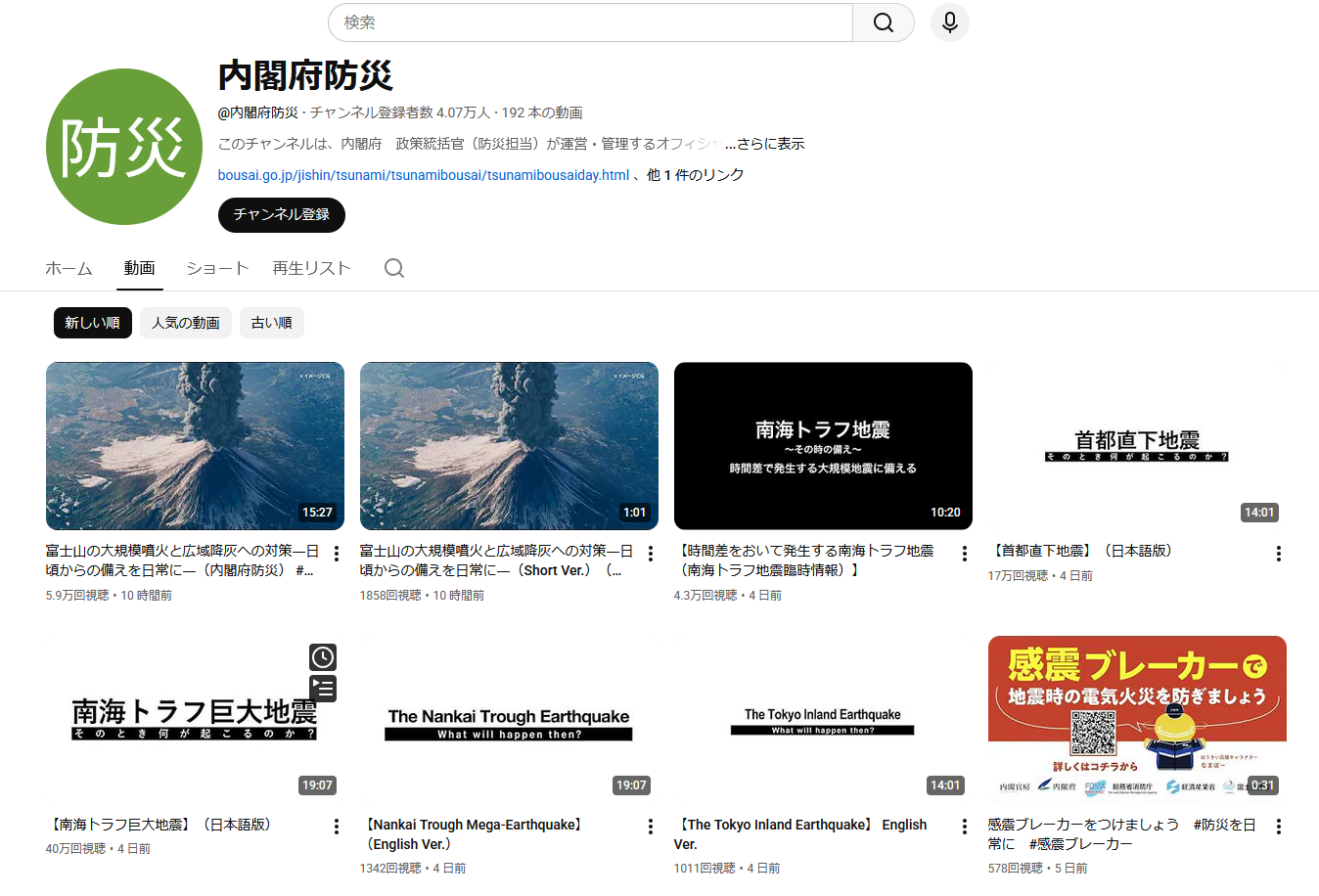Add to queue icon on 南海トラフ巨大地震 thumbnail
Image resolution: width=1319 pixels, height=896 pixels.
point(323,689)
